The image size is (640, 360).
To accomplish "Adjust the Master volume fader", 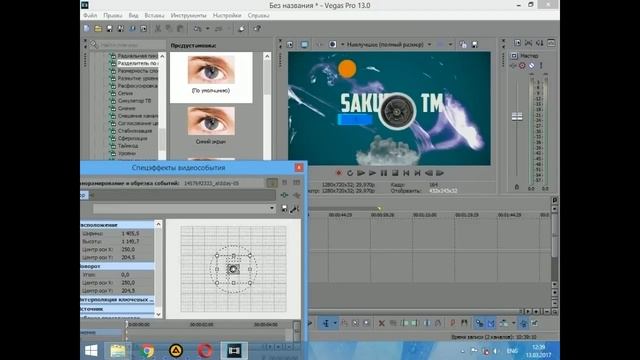I will point(517,116).
